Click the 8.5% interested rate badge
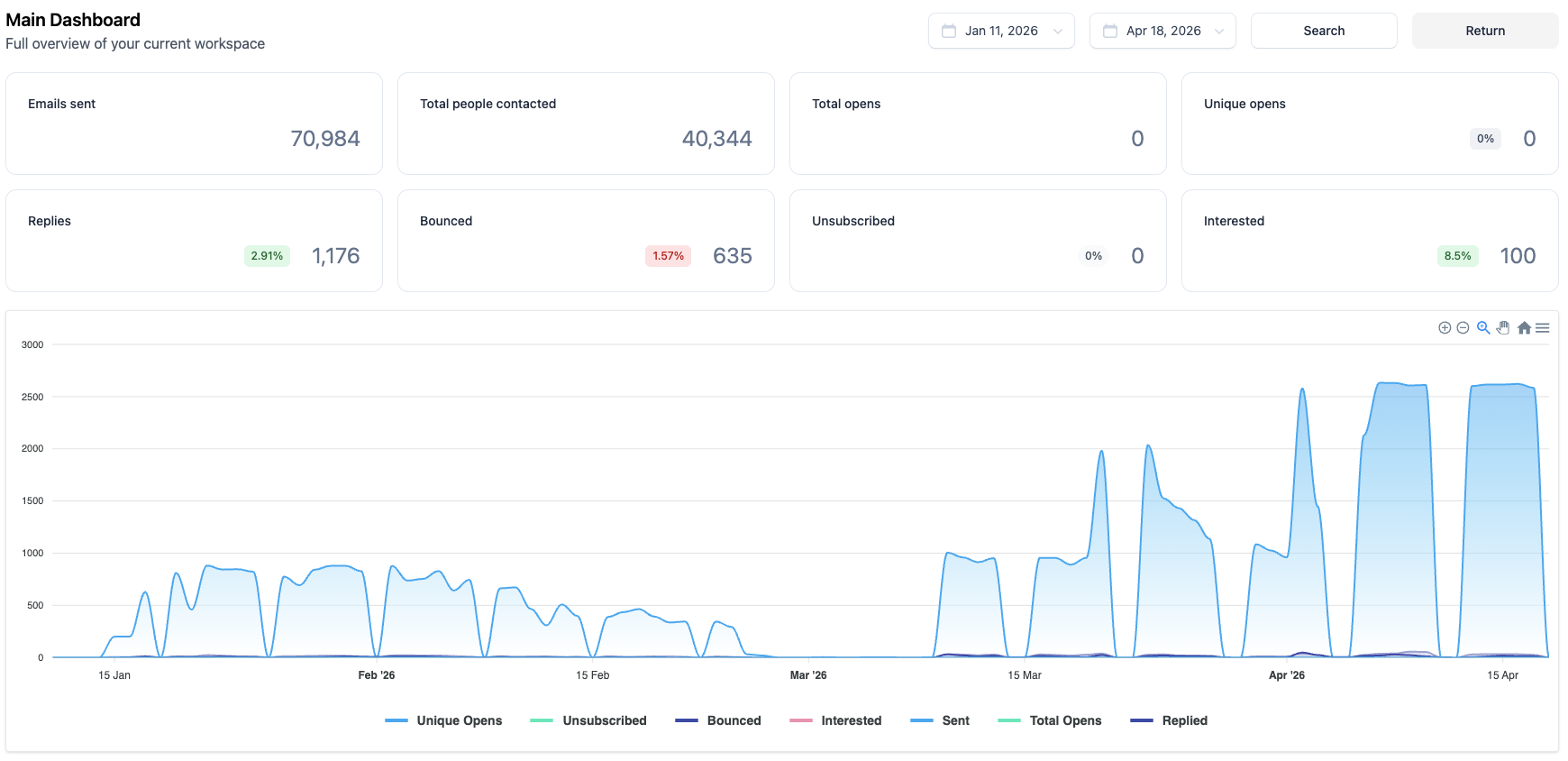The height and width of the screenshot is (761, 1568). [1458, 256]
